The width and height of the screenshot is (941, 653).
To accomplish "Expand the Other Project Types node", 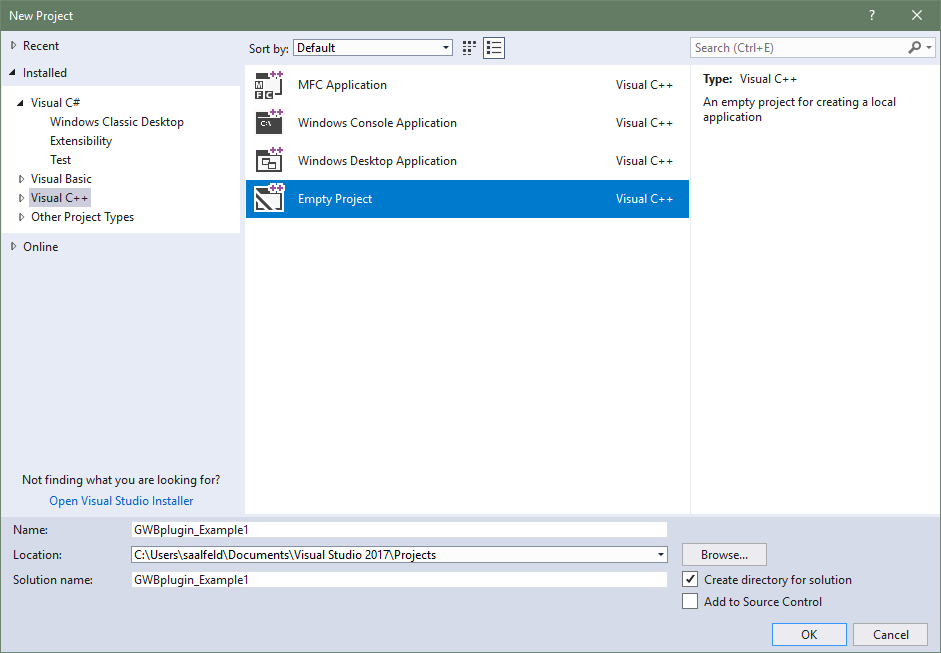I will tap(22, 217).
